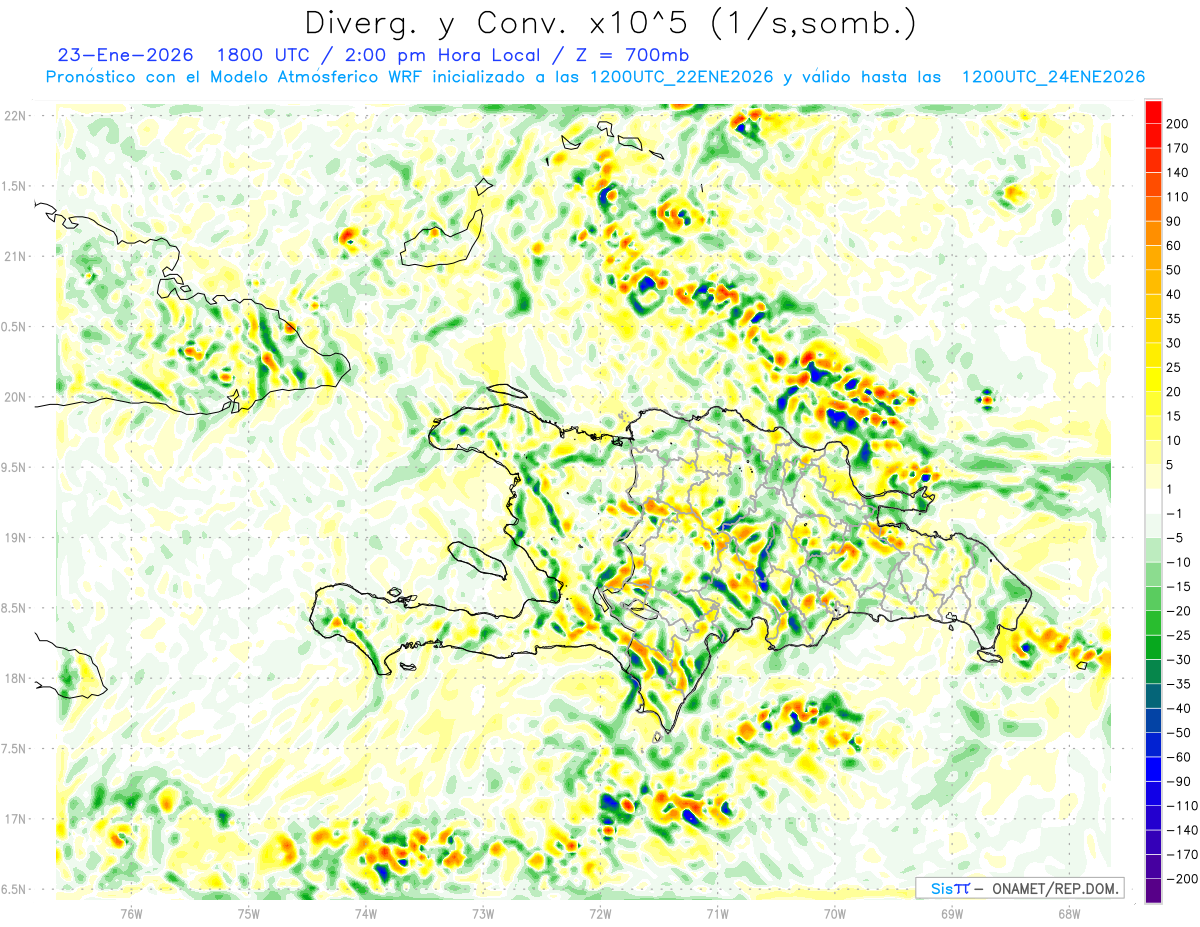This screenshot has height=927, width=1200.
Task: Click the 76W longitude axis label
Action: coord(131,913)
